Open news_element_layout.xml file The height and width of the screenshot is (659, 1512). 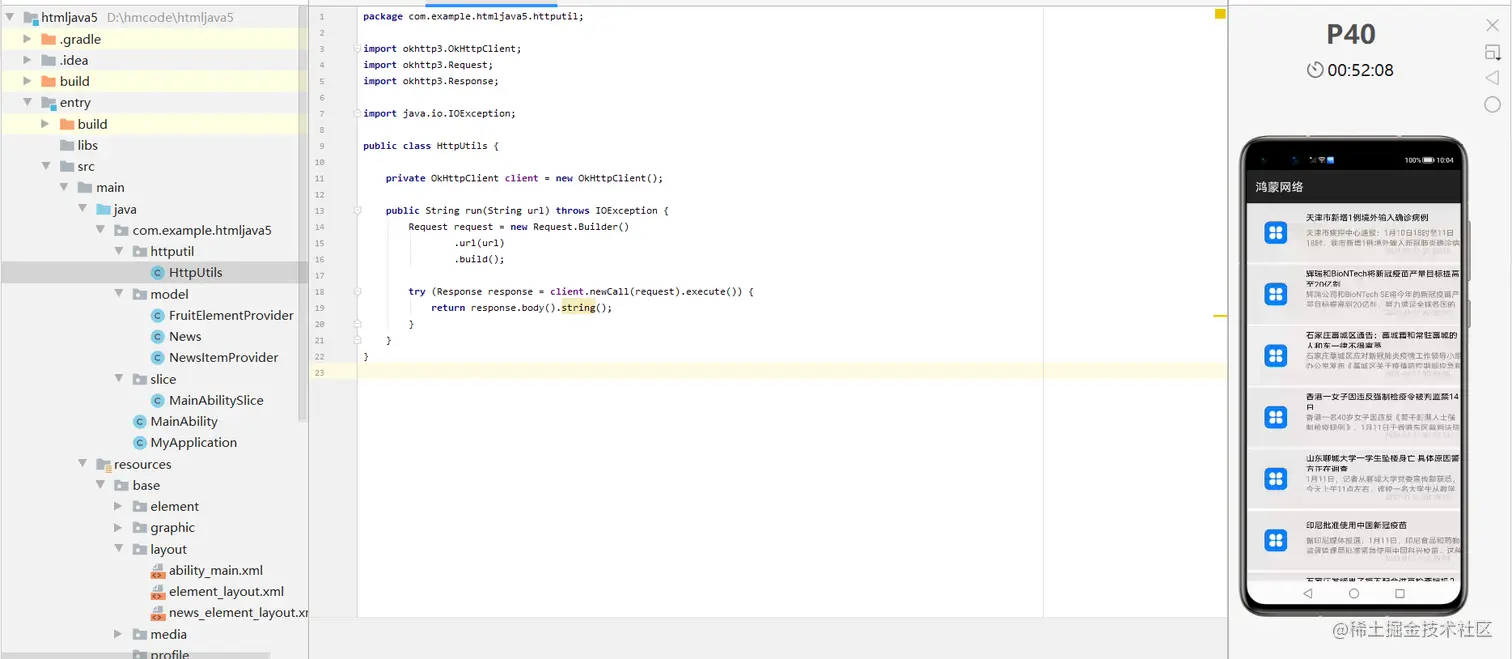[x=238, y=612]
